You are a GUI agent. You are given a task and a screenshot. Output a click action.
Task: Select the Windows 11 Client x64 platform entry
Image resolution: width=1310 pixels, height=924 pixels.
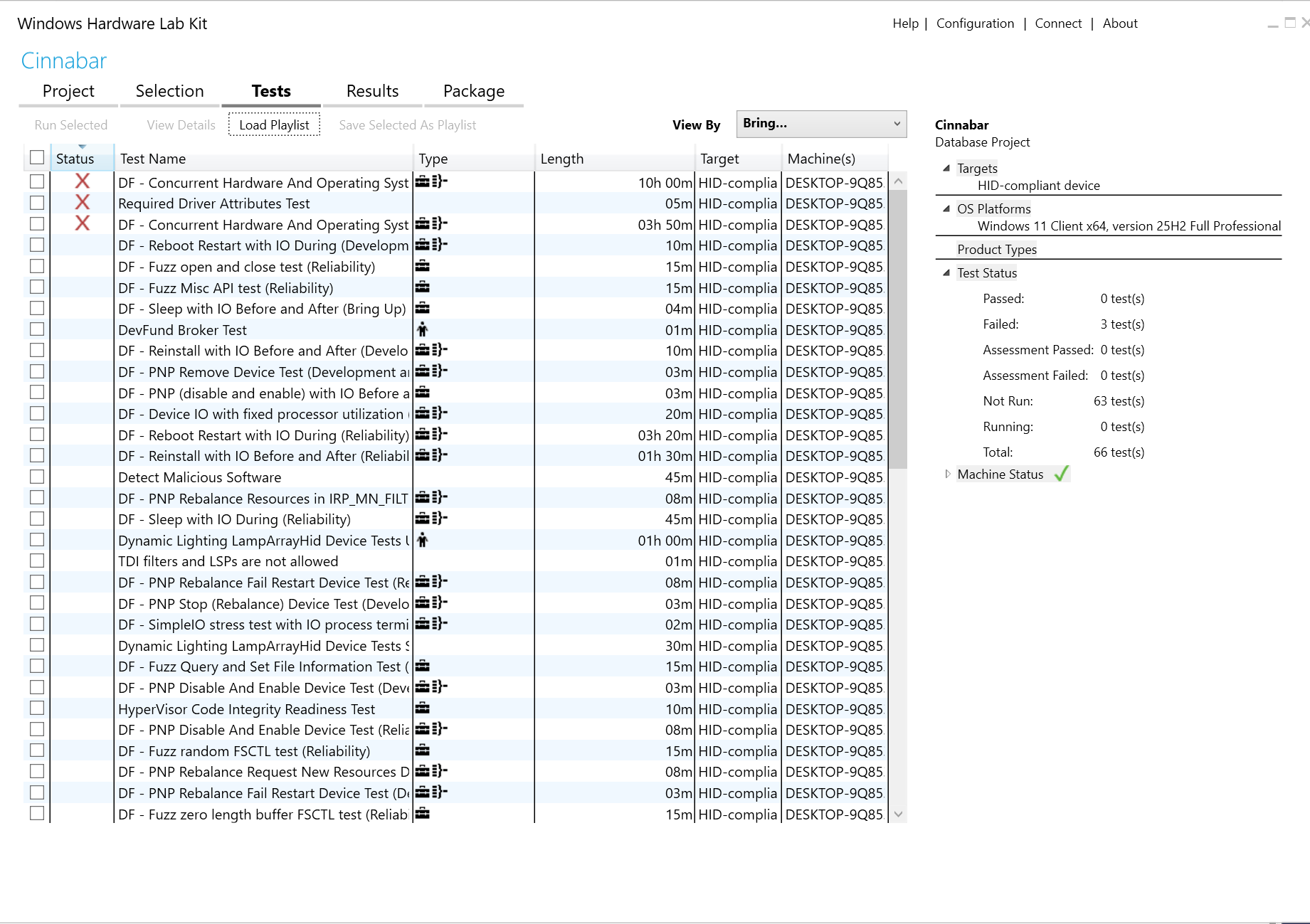click(x=1129, y=226)
